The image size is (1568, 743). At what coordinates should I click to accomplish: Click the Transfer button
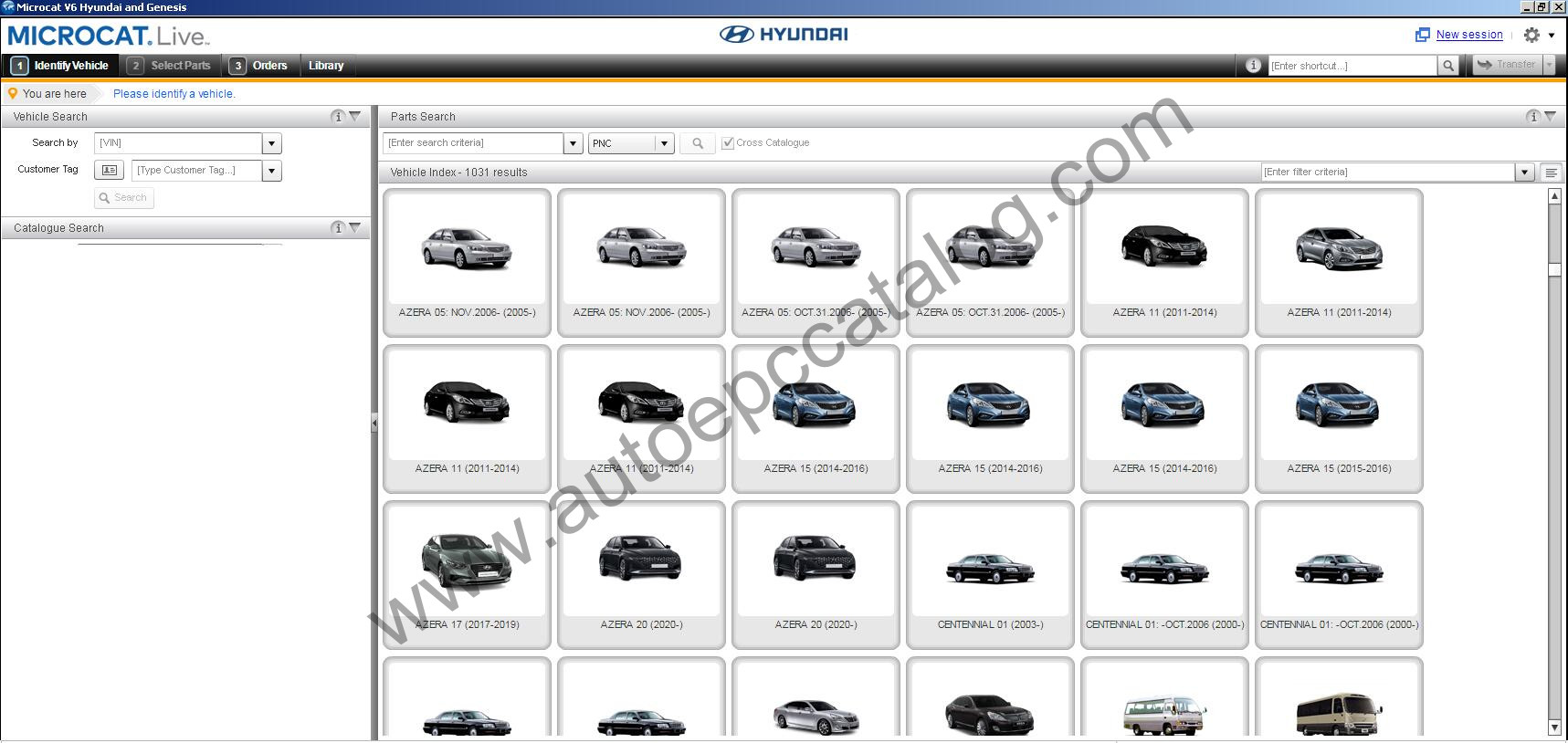1506,65
